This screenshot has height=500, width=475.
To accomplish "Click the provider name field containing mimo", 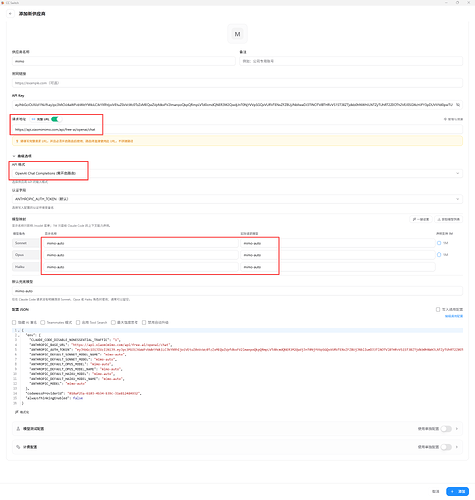I will (124, 61).
